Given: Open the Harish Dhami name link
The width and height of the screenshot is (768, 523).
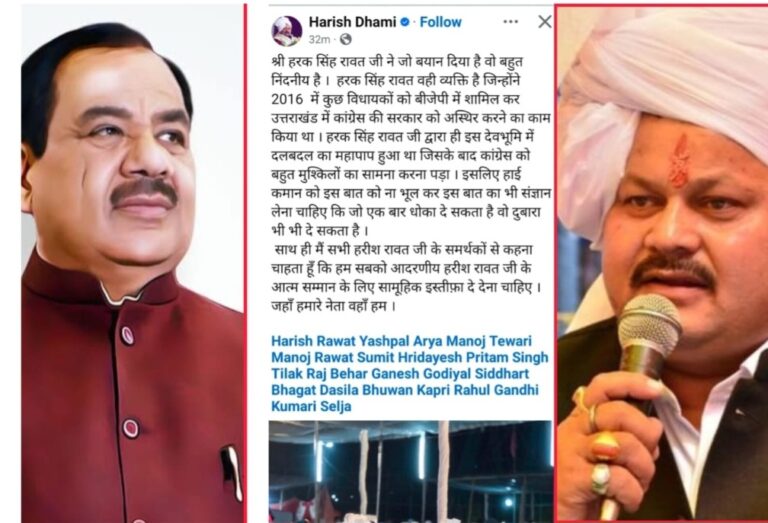Looking at the screenshot, I should pyautogui.click(x=352, y=22).
